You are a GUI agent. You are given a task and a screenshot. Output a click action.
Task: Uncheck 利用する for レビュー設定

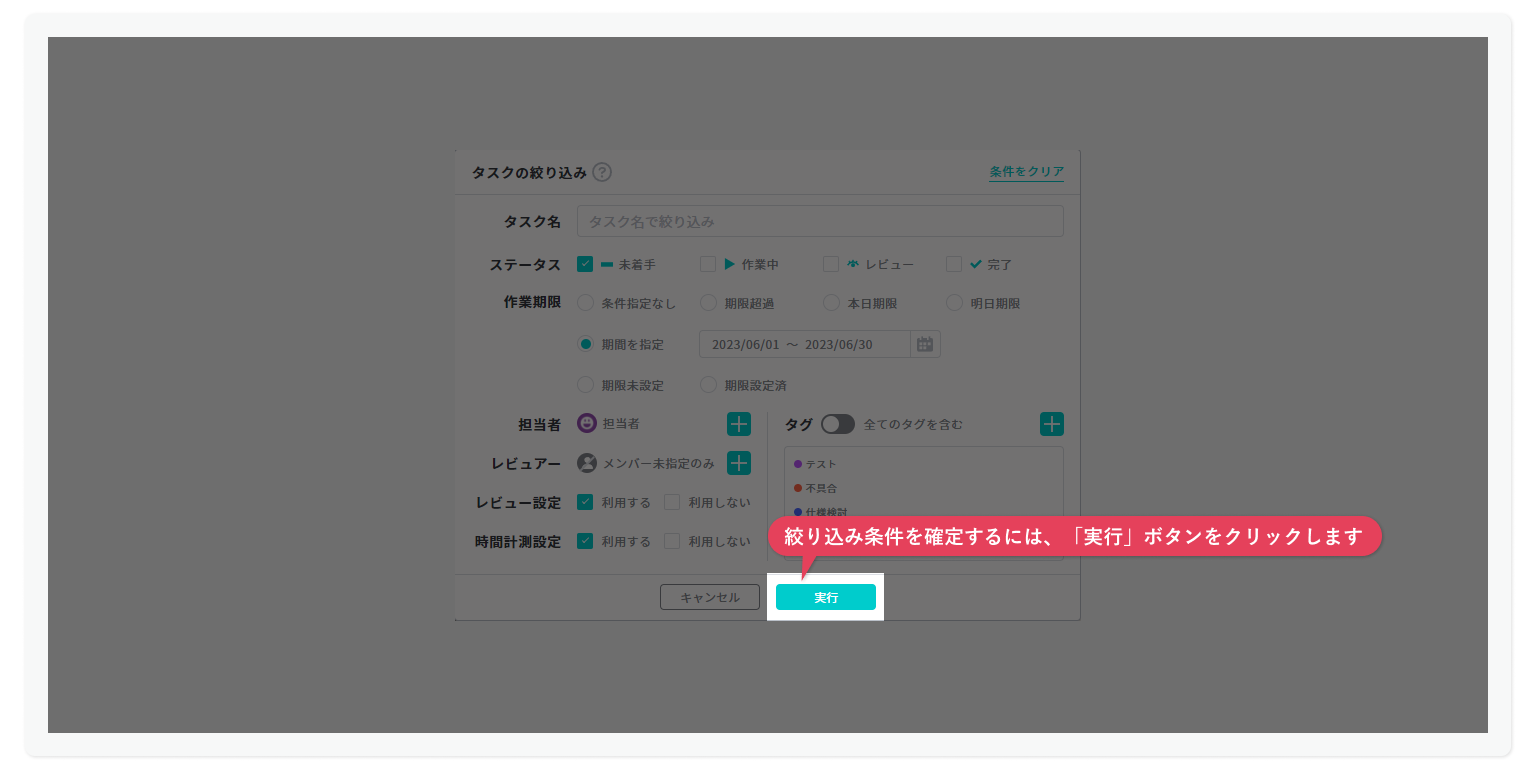click(x=586, y=502)
